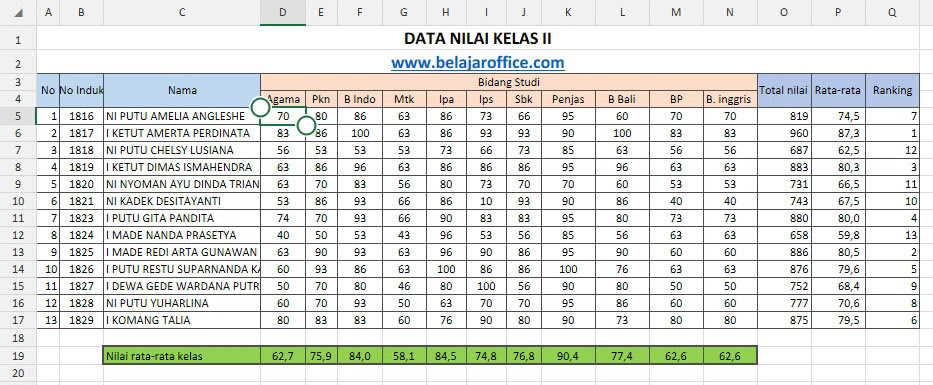This screenshot has height=385, width=933.
Task: Select name I KETUT AMERTA PERDINATA
Action: [x=181, y=133]
